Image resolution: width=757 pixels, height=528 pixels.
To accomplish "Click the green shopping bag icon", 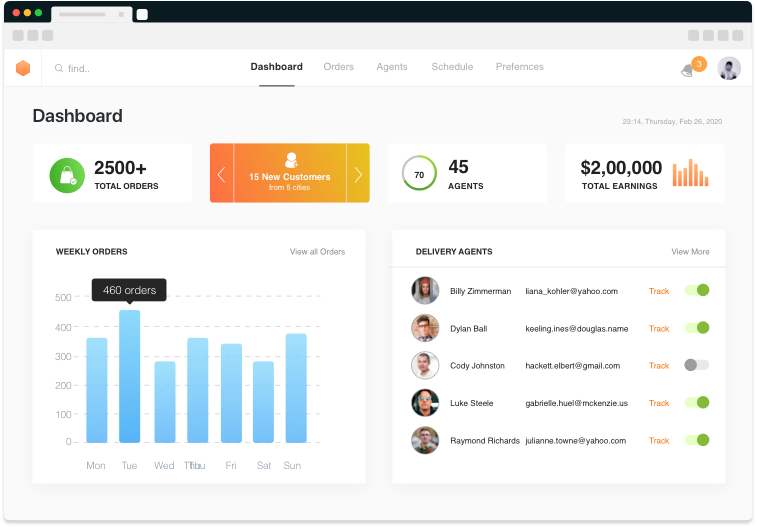I will 67,175.
